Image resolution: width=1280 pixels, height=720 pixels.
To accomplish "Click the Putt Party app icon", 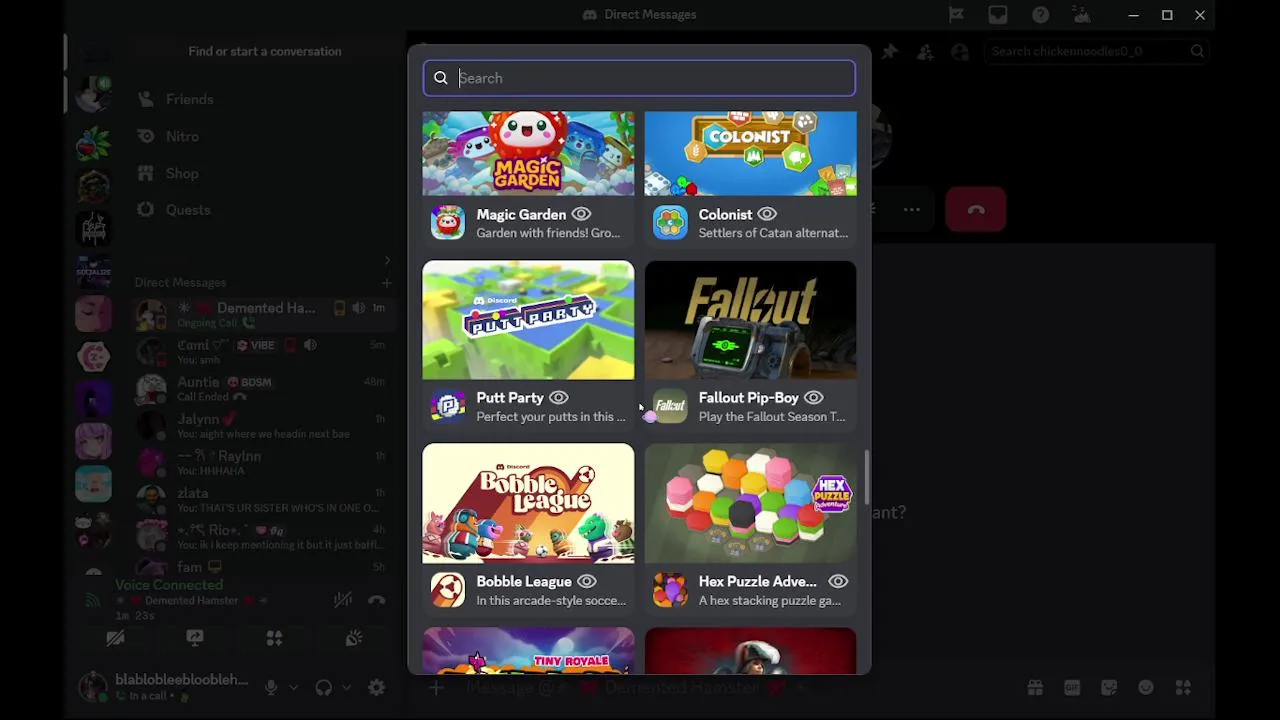I will (448, 406).
